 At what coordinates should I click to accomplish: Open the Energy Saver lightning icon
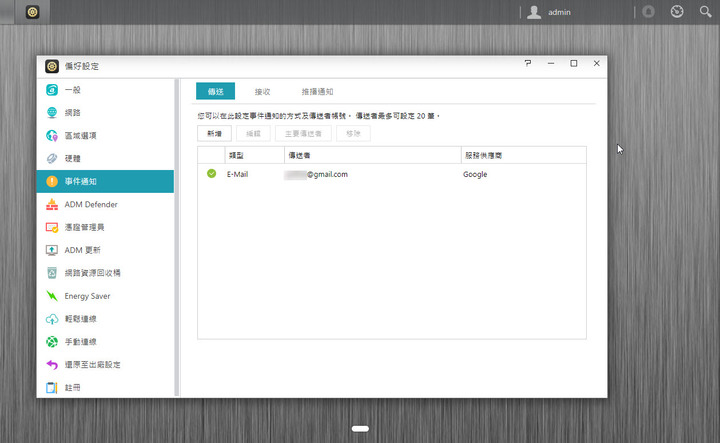coord(52,296)
